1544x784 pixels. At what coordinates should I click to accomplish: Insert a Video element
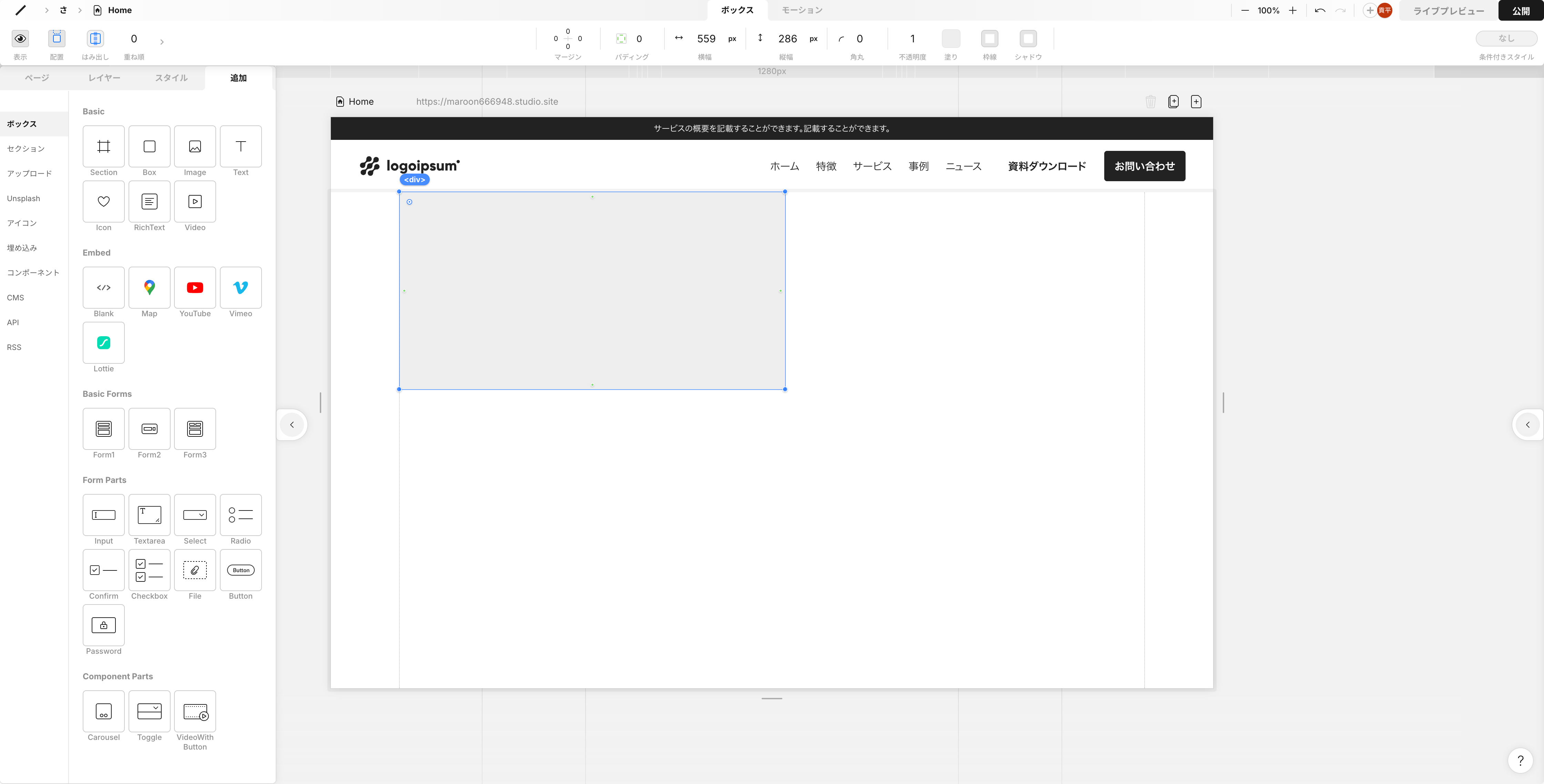click(195, 201)
